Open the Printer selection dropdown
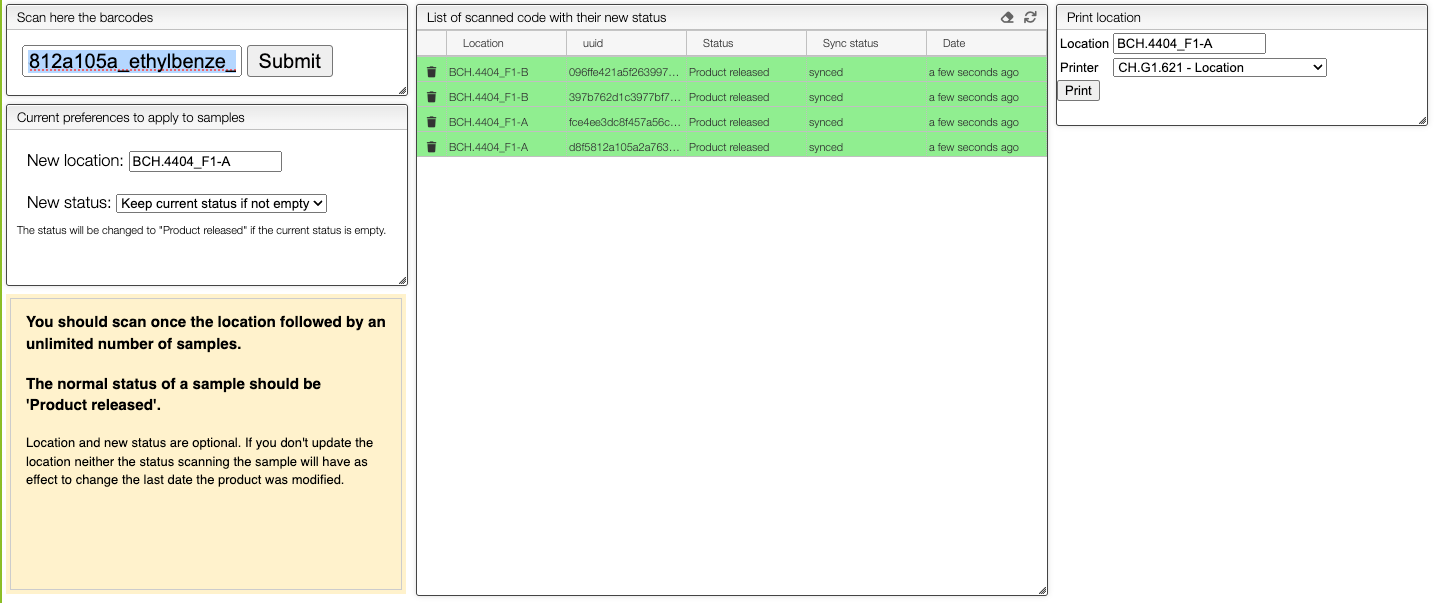 tap(1219, 67)
